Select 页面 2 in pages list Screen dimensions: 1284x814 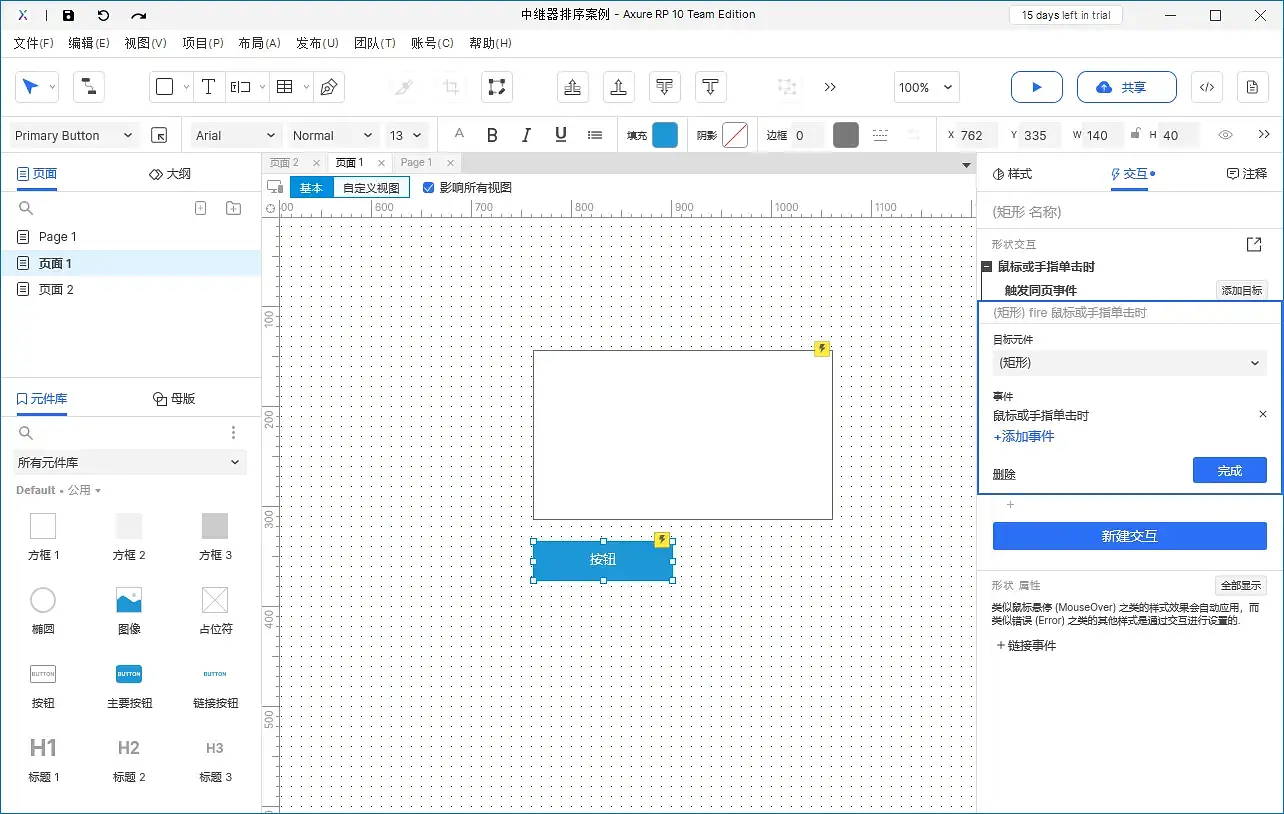tap(56, 289)
